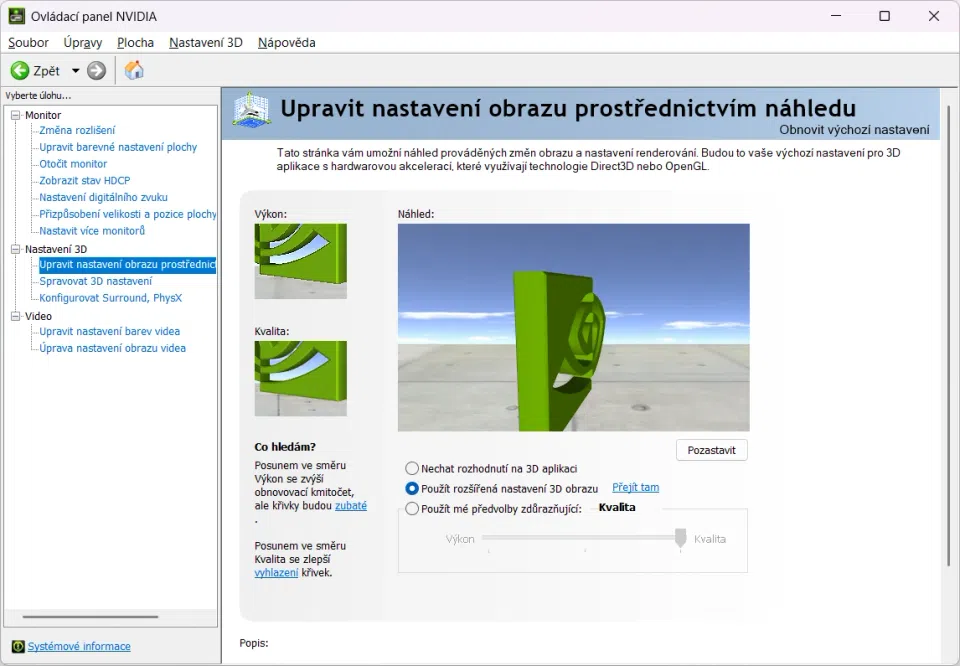Open Nastavení digitálního zvuku

[103, 197]
